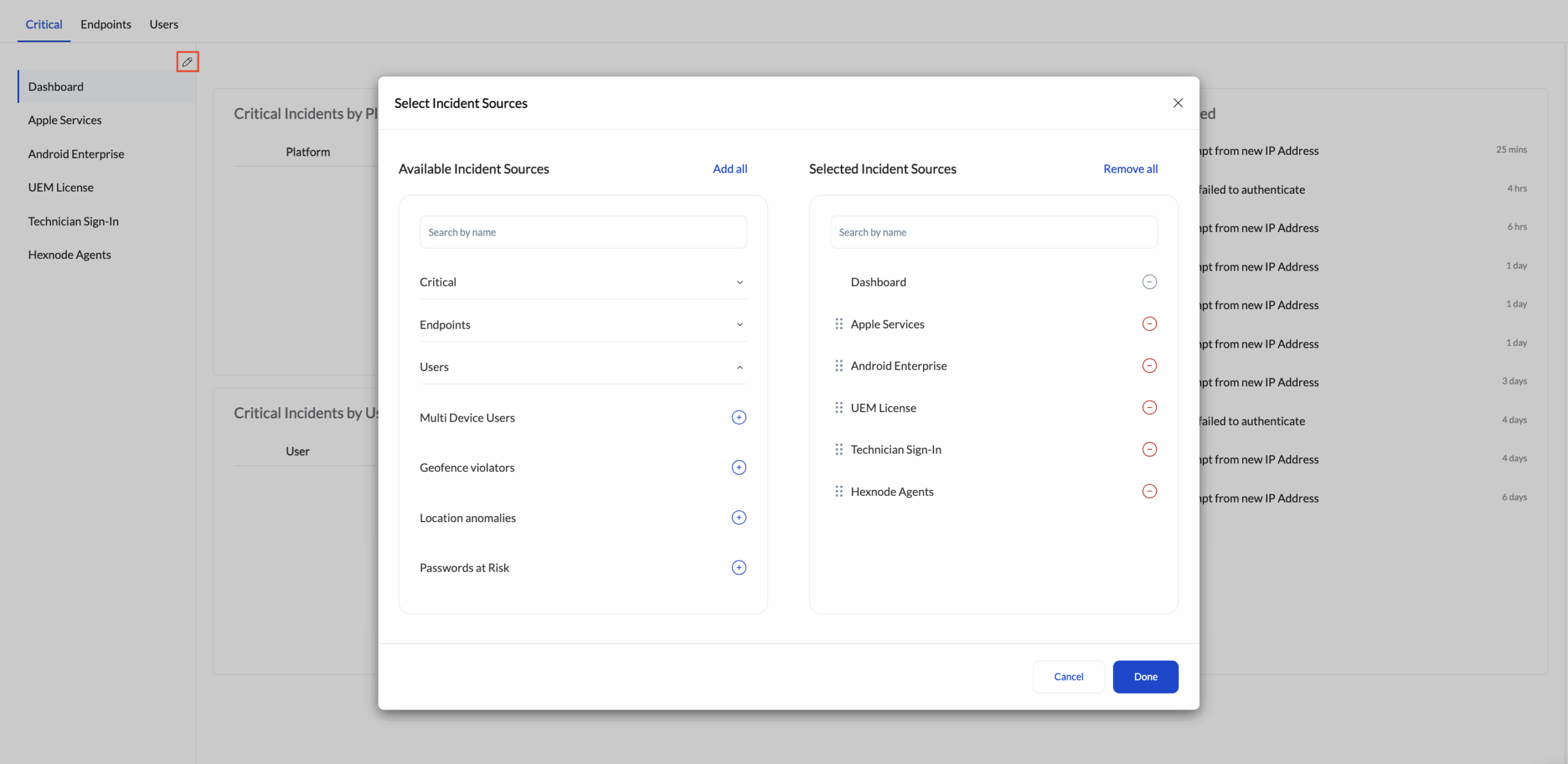Expand the Endpoints section chevron
This screenshot has height=764, width=1568.
739,324
